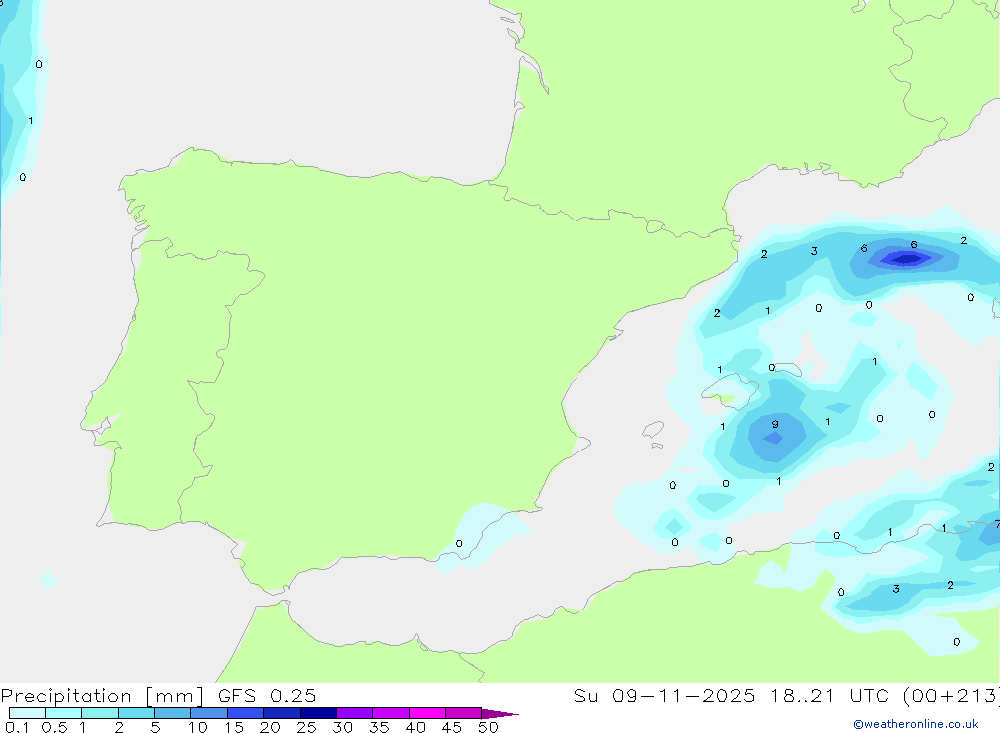Image resolution: width=1000 pixels, height=733 pixels.
Task: Select the 5–10 mm legend color swatch
Action: click(172, 713)
